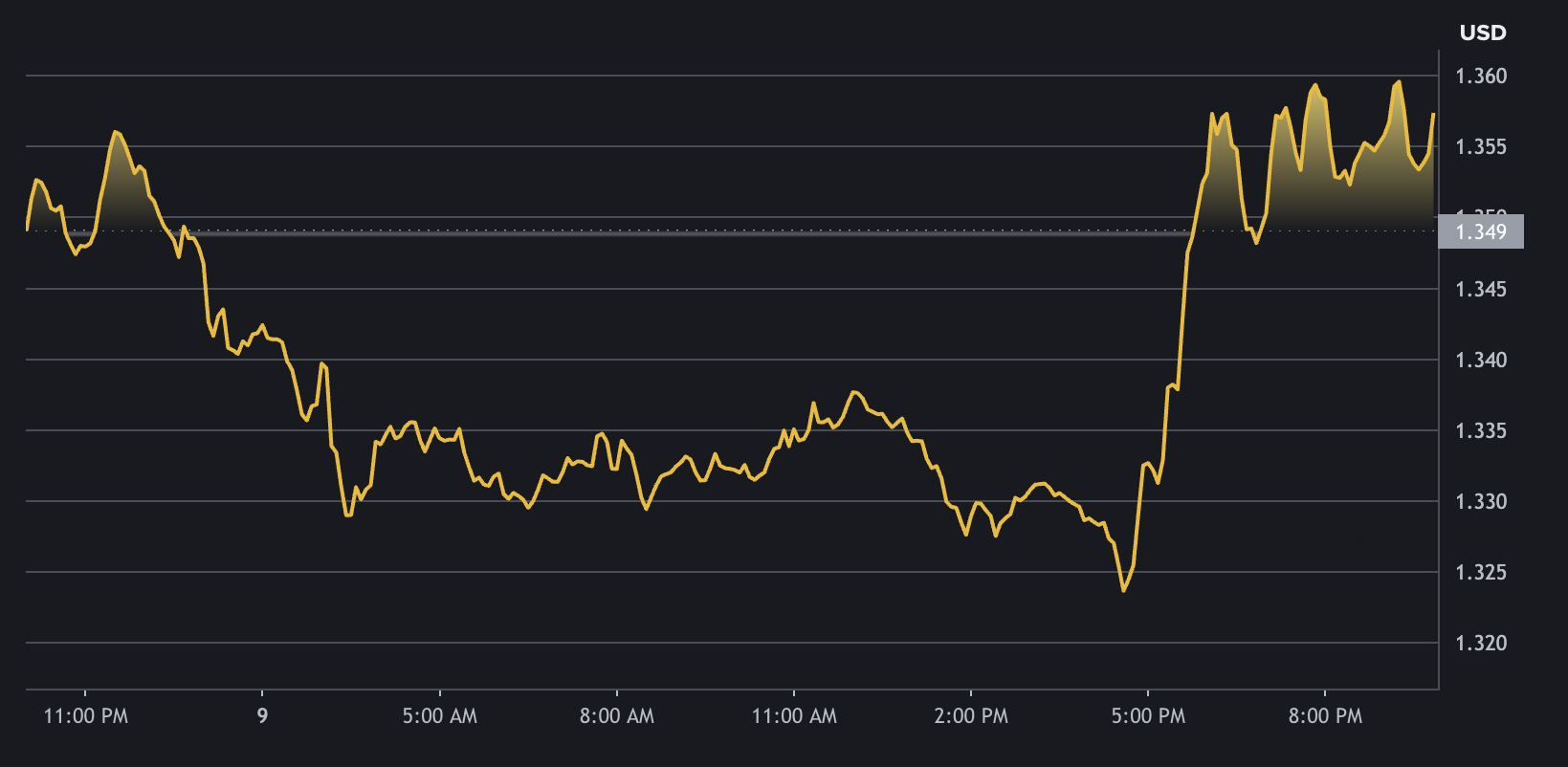Select the 1.345 price axis label
The height and width of the screenshot is (767, 1568).
coord(1480,289)
